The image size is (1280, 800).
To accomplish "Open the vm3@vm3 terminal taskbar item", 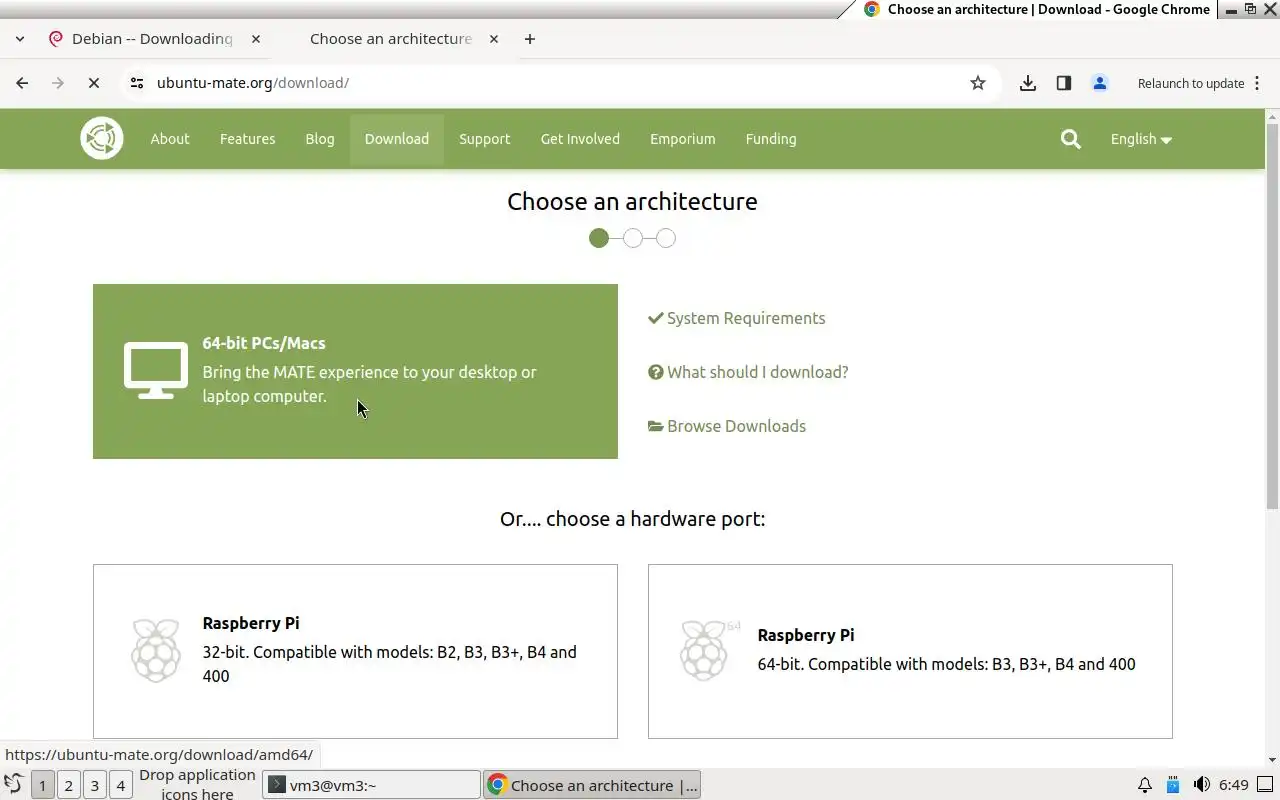I will [x=371, y=785].
